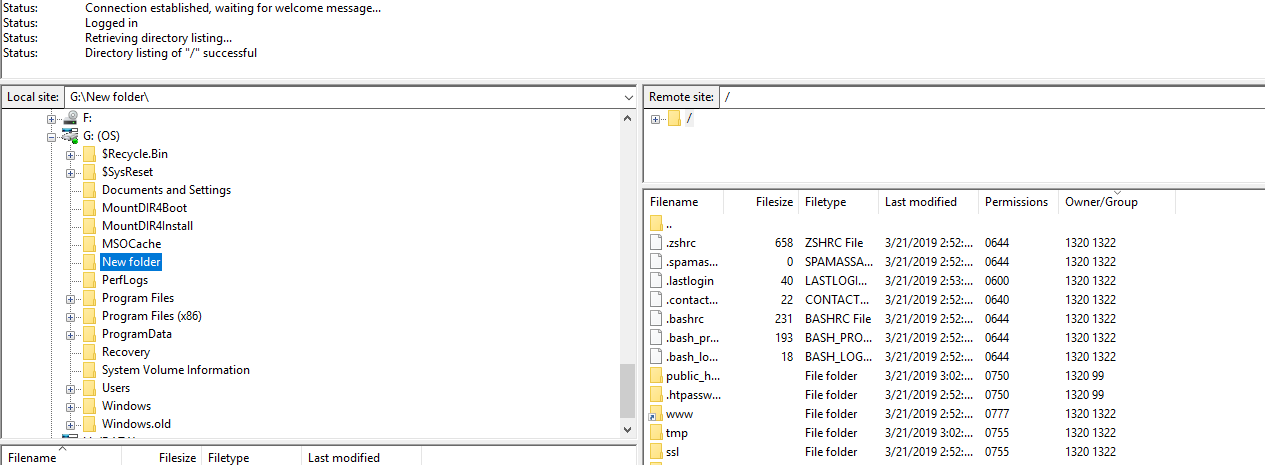Screen dimensions: 1265x465
Task: Expand the $SysReset folder node
Action: pos(70,172)
